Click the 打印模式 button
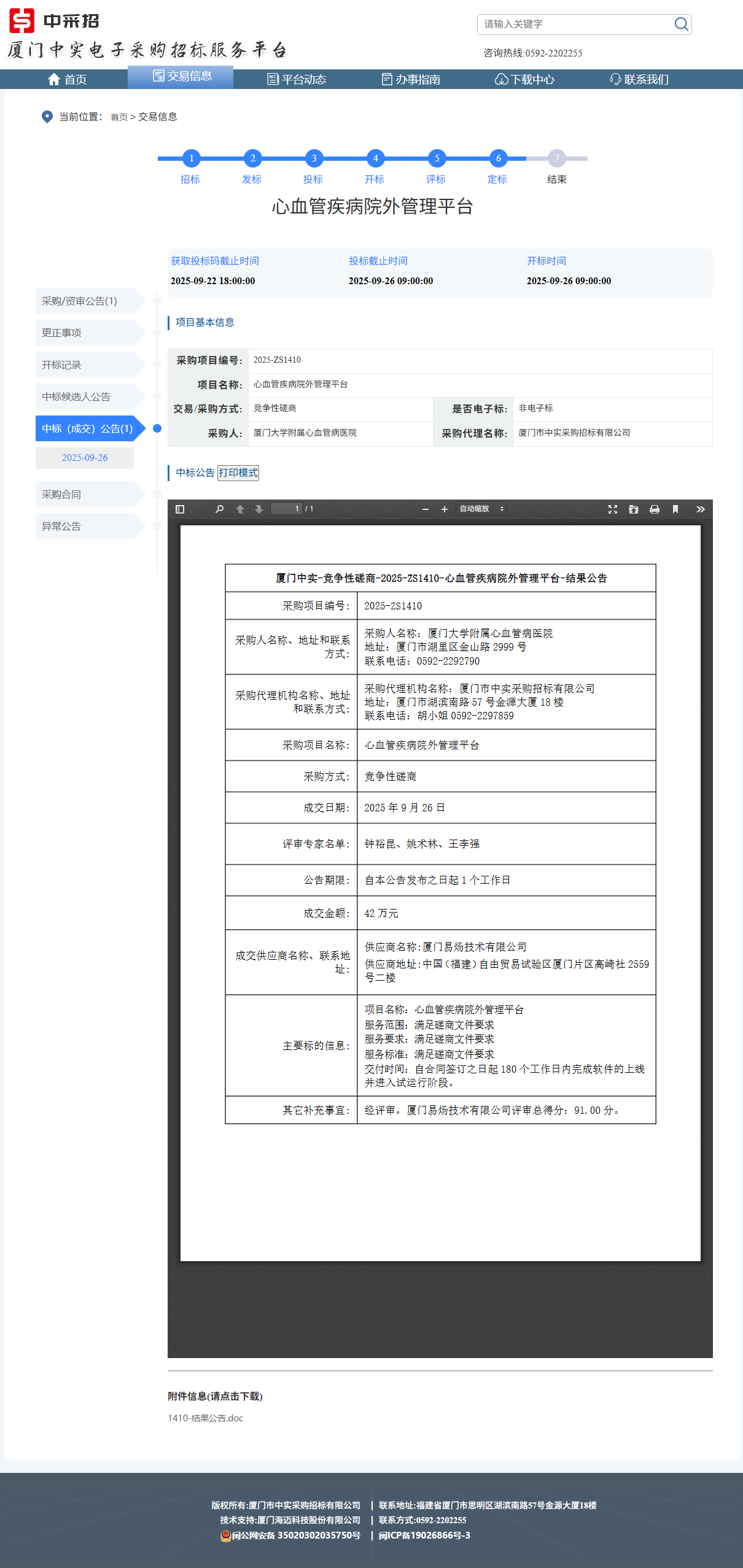The width and height of the screenshot is (743, 1568). point(238,473)
